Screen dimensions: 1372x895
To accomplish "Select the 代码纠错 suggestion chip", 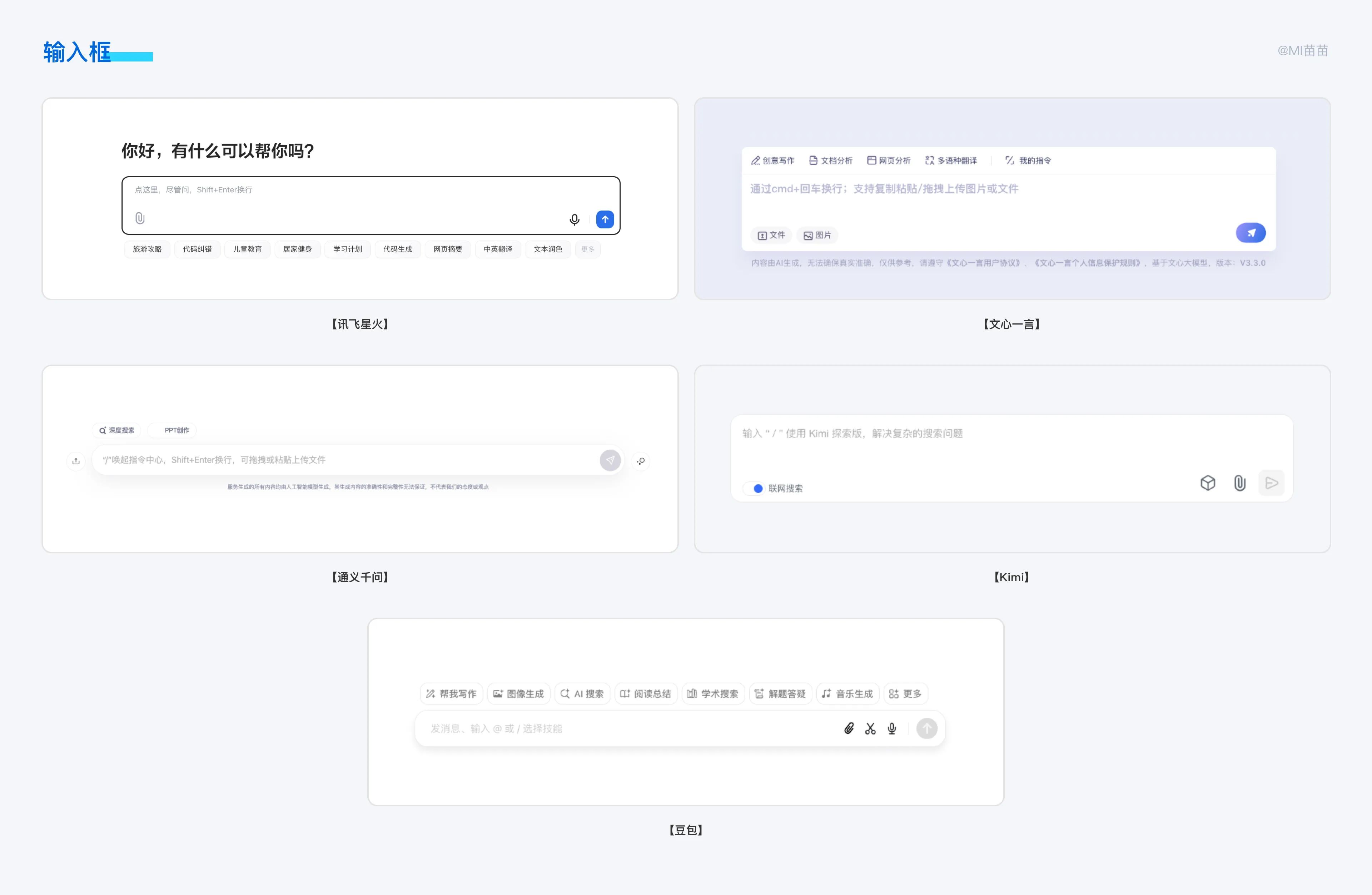I will pyautogui.click(x=197, y=249).
